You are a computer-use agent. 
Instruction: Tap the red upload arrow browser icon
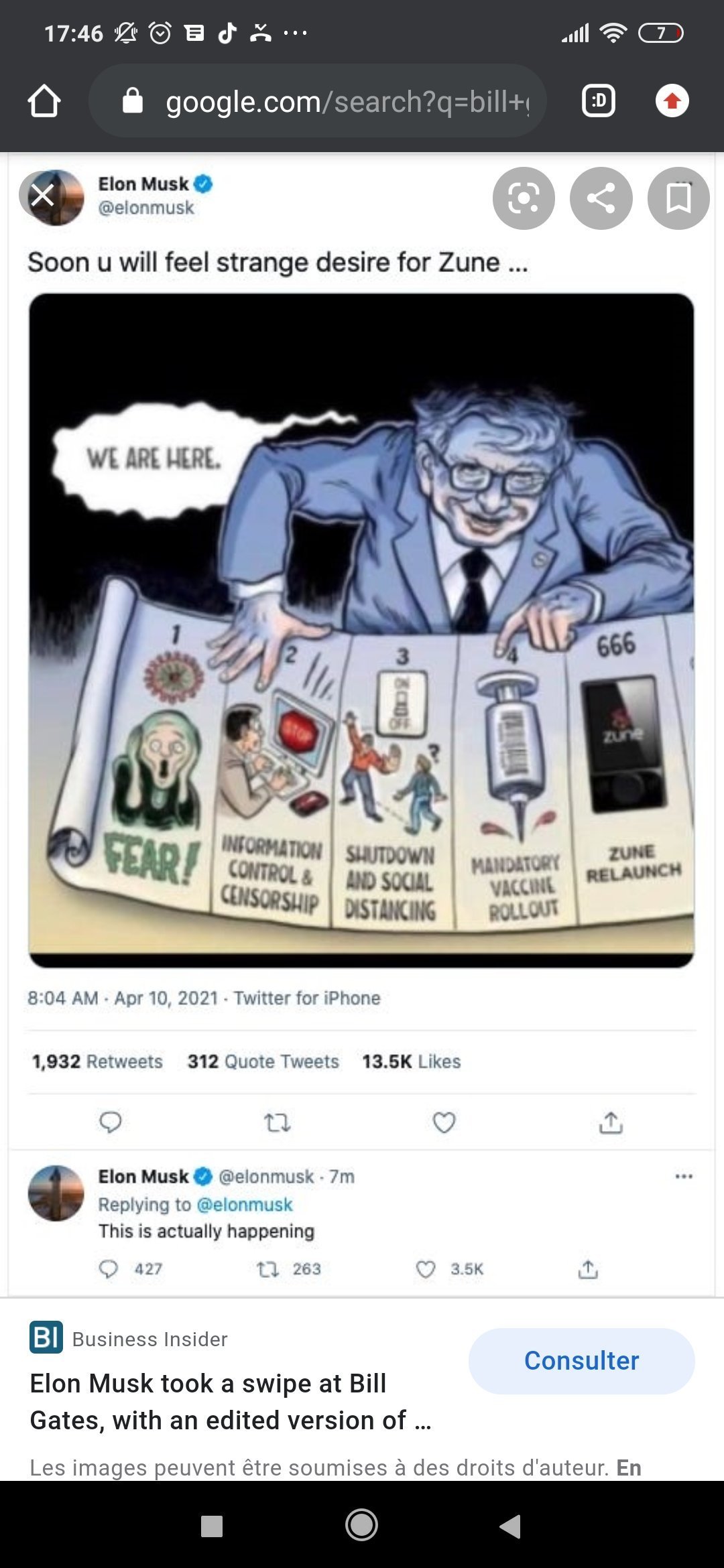point(672,101)
